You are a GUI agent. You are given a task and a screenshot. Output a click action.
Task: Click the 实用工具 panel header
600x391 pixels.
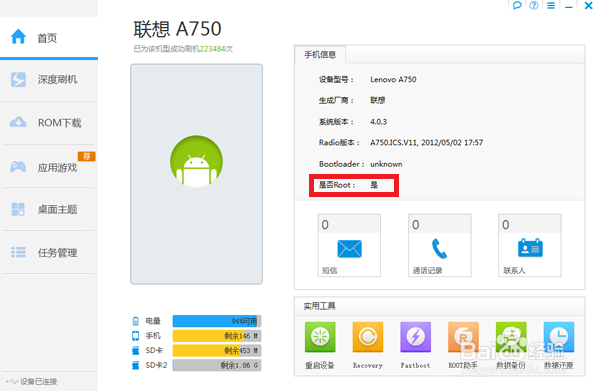320,306
